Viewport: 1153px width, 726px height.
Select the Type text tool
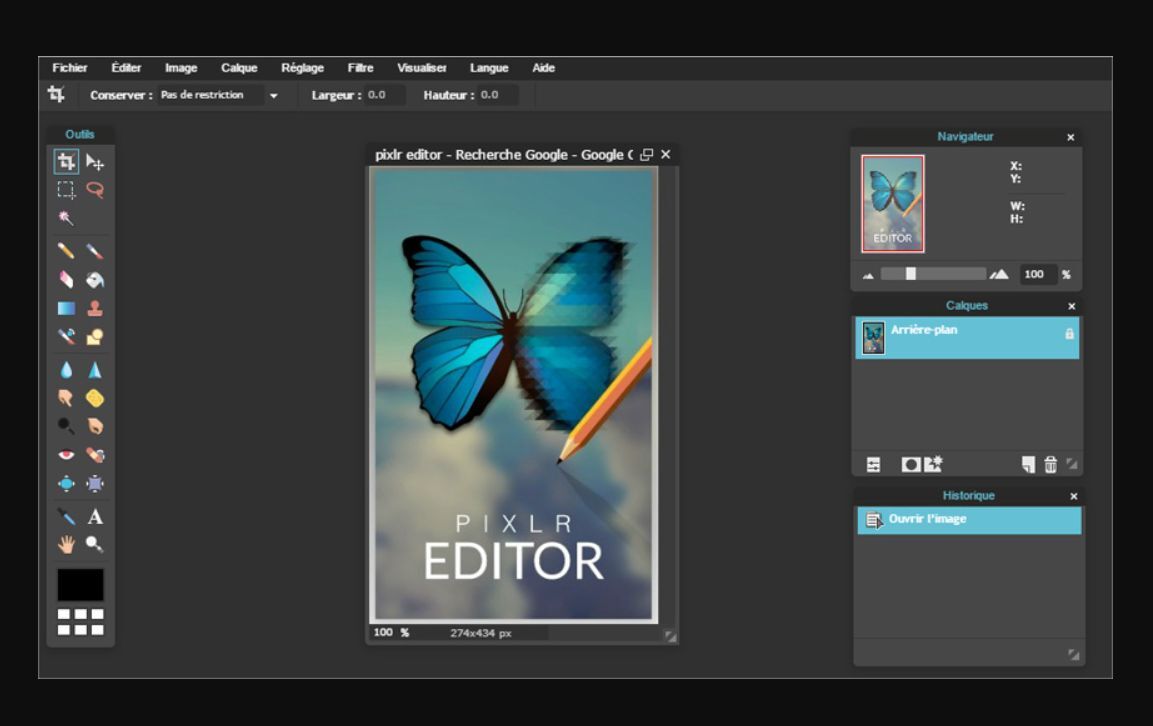coord(95,516)
